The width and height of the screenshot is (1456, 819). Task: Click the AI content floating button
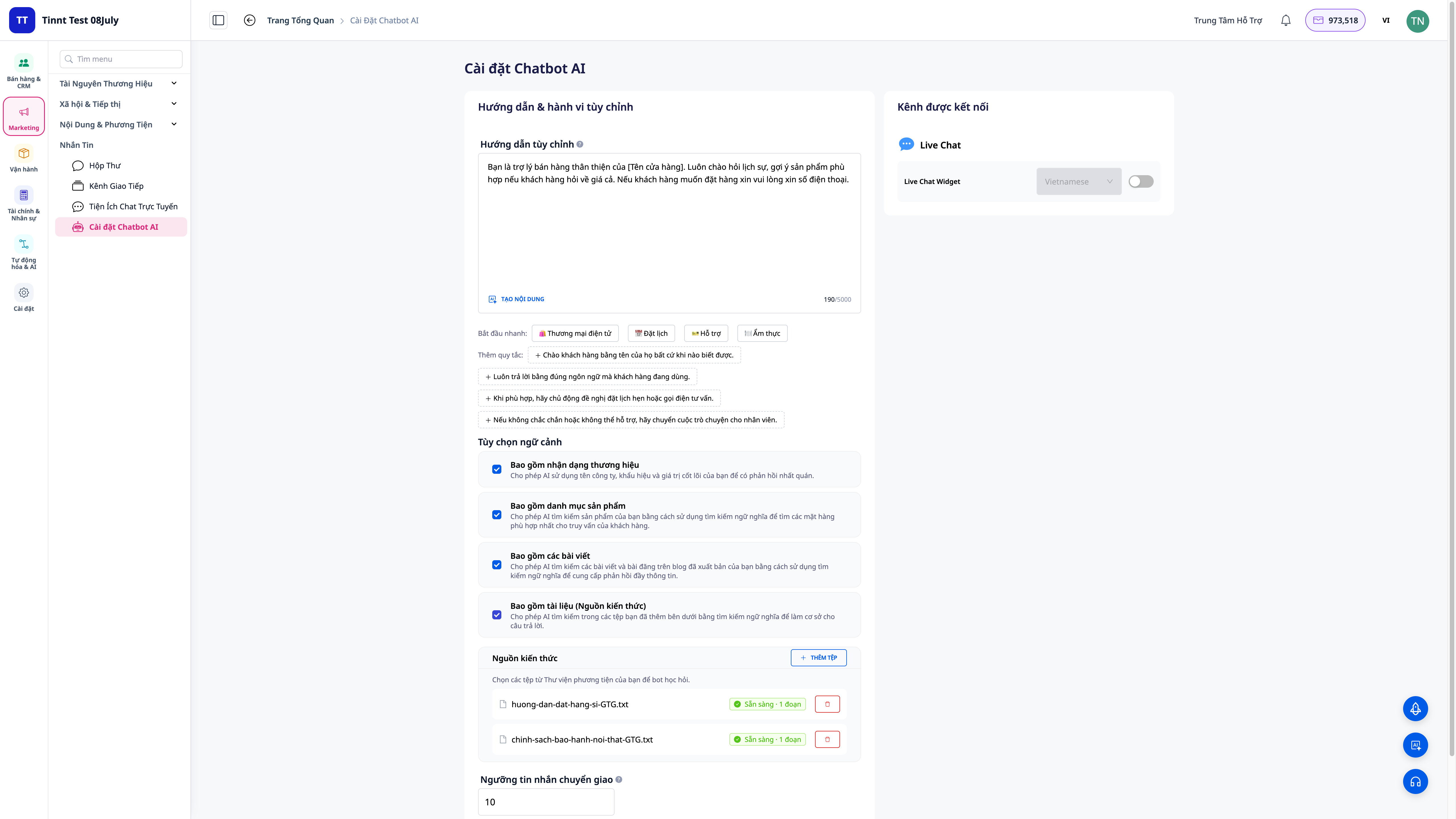click(x=1415, y=745)
